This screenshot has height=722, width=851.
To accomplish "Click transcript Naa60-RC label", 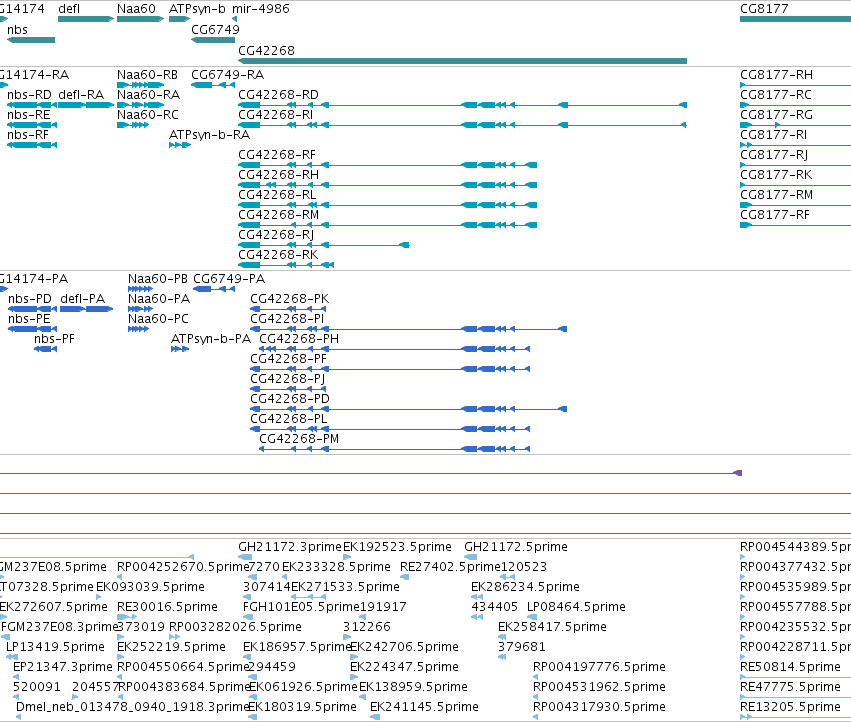I will 148,115.
